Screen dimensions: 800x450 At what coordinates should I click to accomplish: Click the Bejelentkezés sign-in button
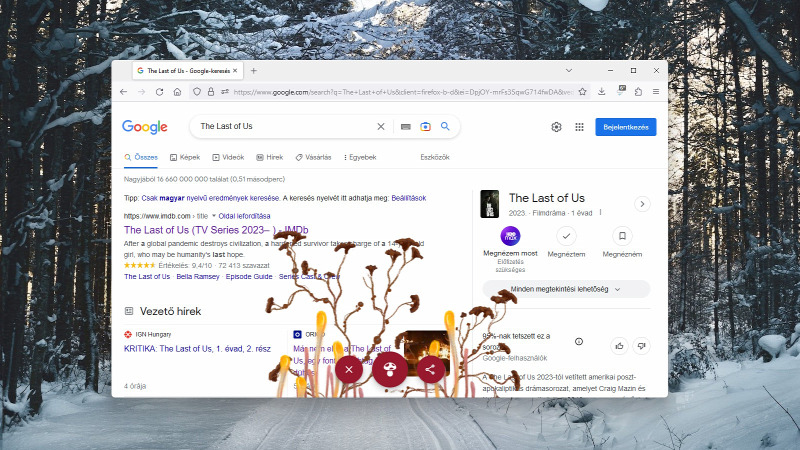pos(626,127)
